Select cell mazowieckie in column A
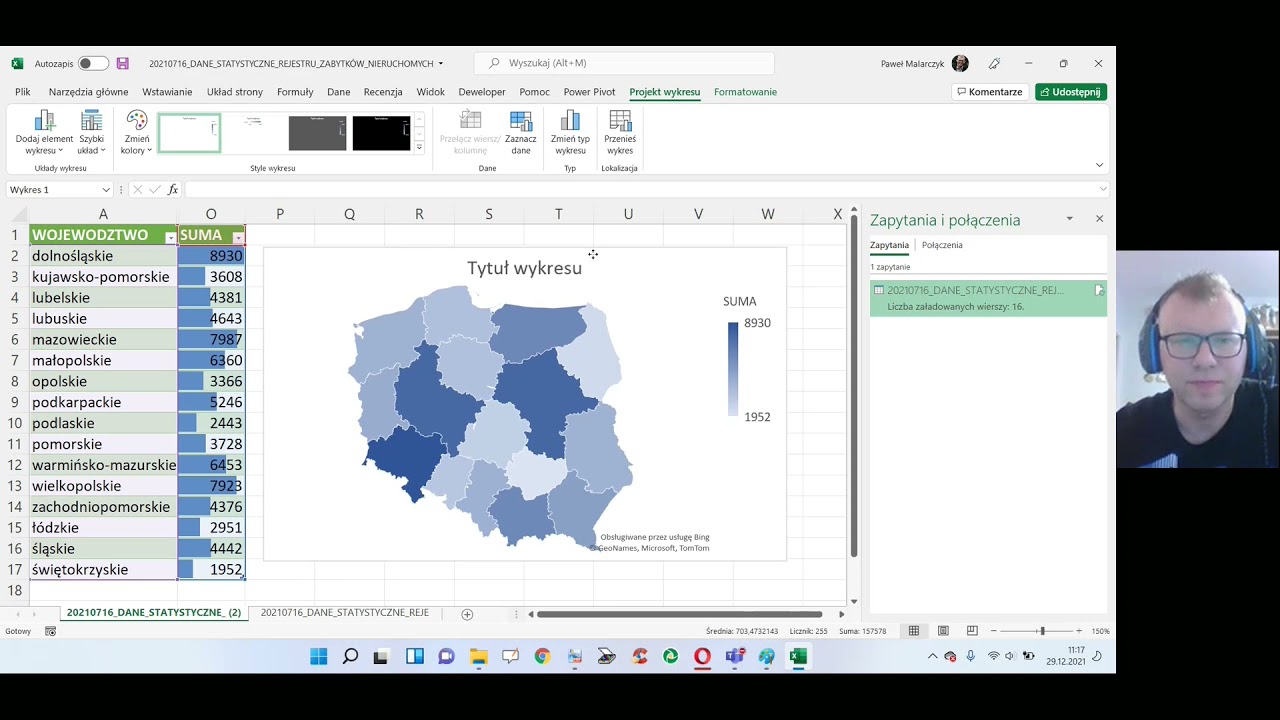Screen dimensions: 1280x720 pyautogui.click(x=103, y=339)
